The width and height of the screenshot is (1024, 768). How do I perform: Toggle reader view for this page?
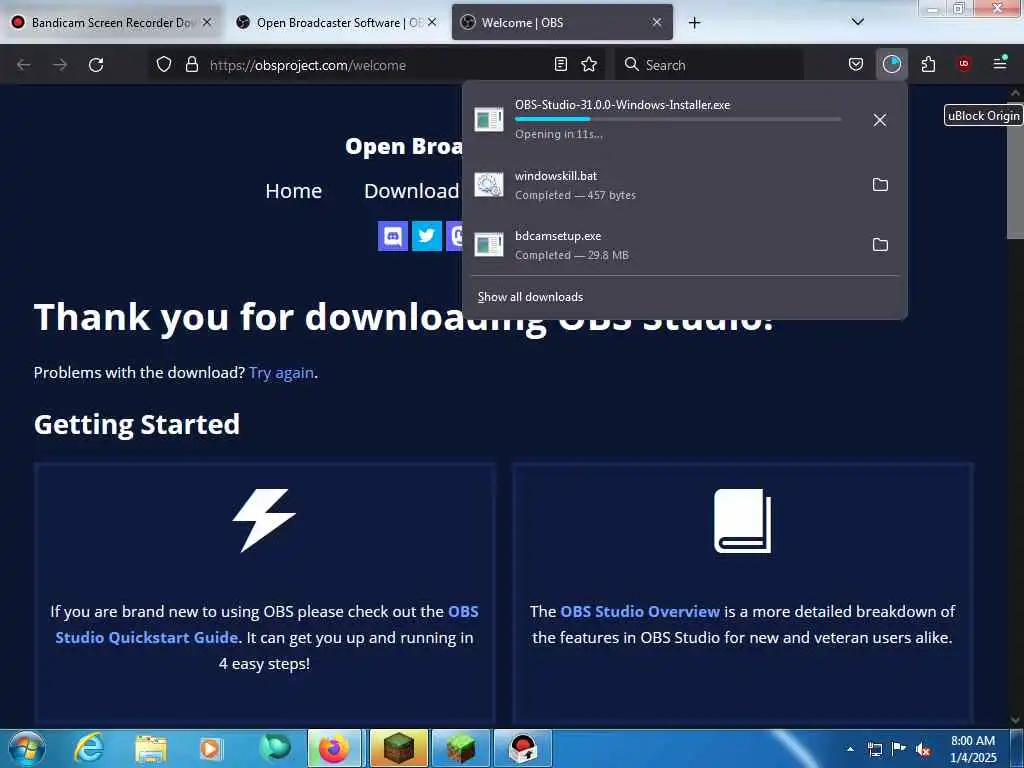coord(560,64)
